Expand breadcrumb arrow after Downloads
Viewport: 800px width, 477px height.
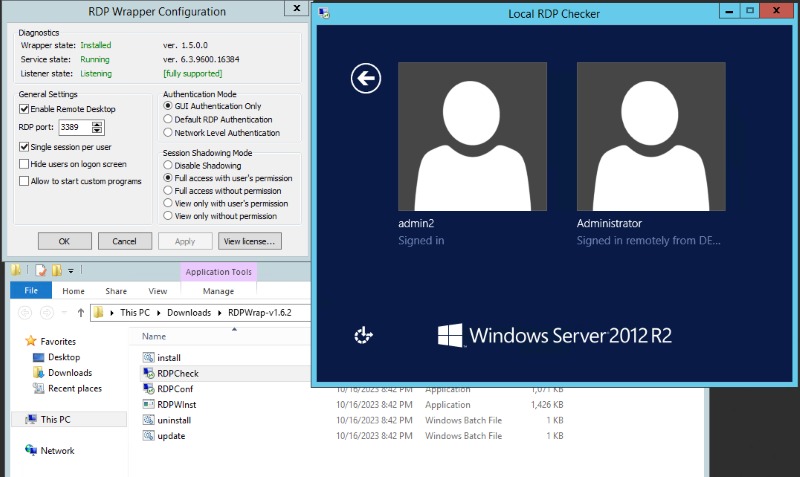coord(219,313)
